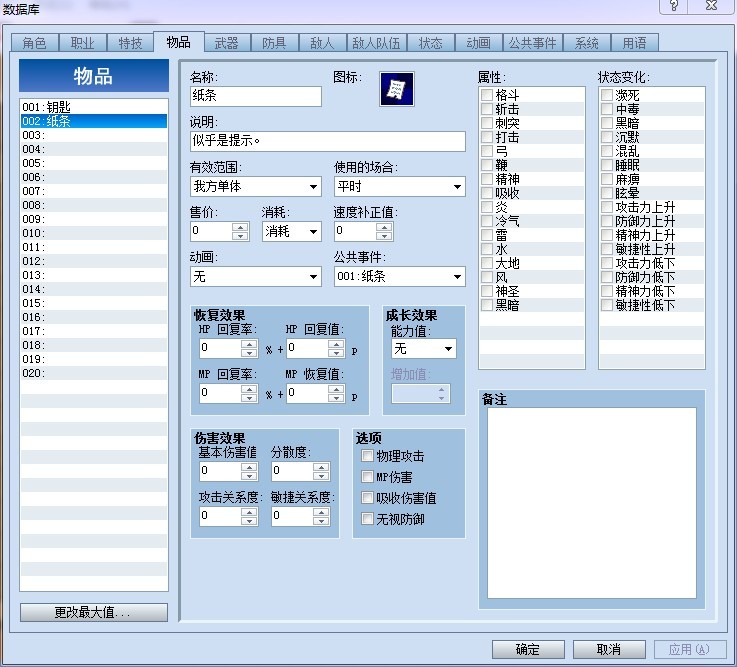Click the 取消 button

609,650
